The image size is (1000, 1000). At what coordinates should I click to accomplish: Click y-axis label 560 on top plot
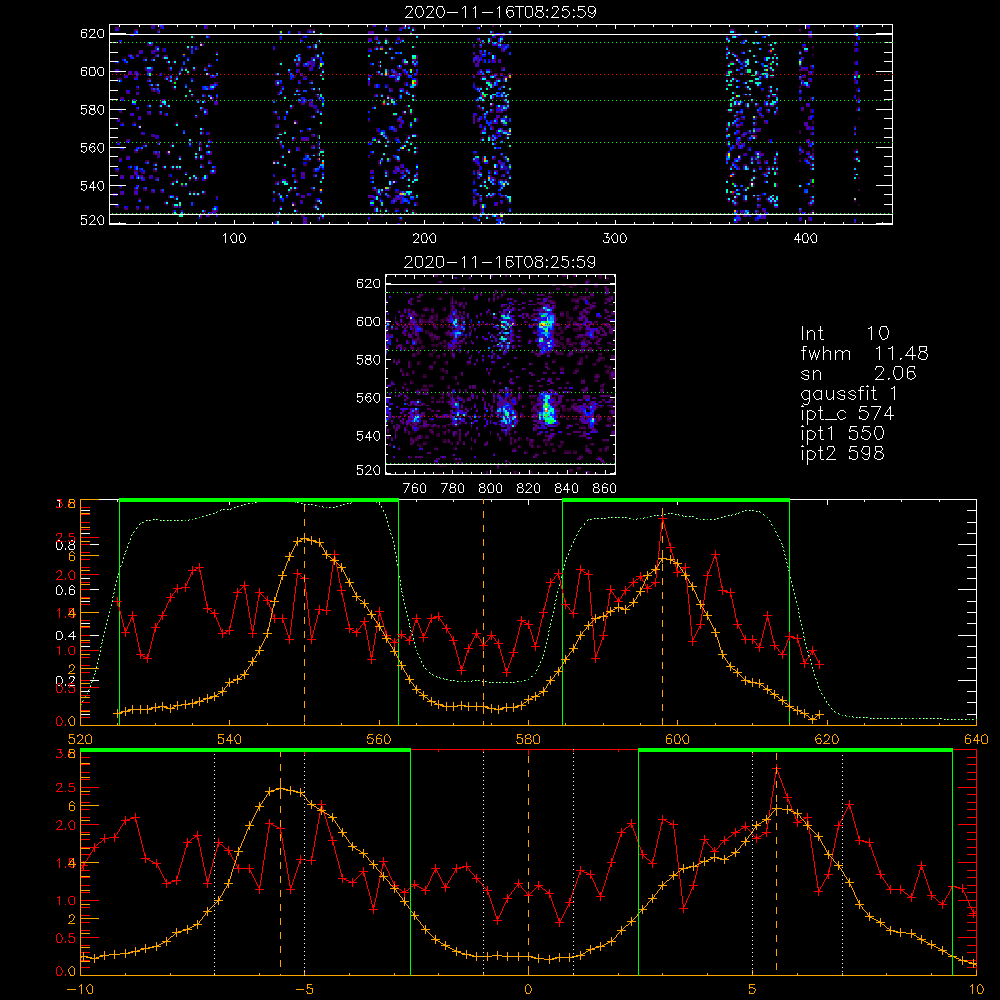(x=92, y=147)
